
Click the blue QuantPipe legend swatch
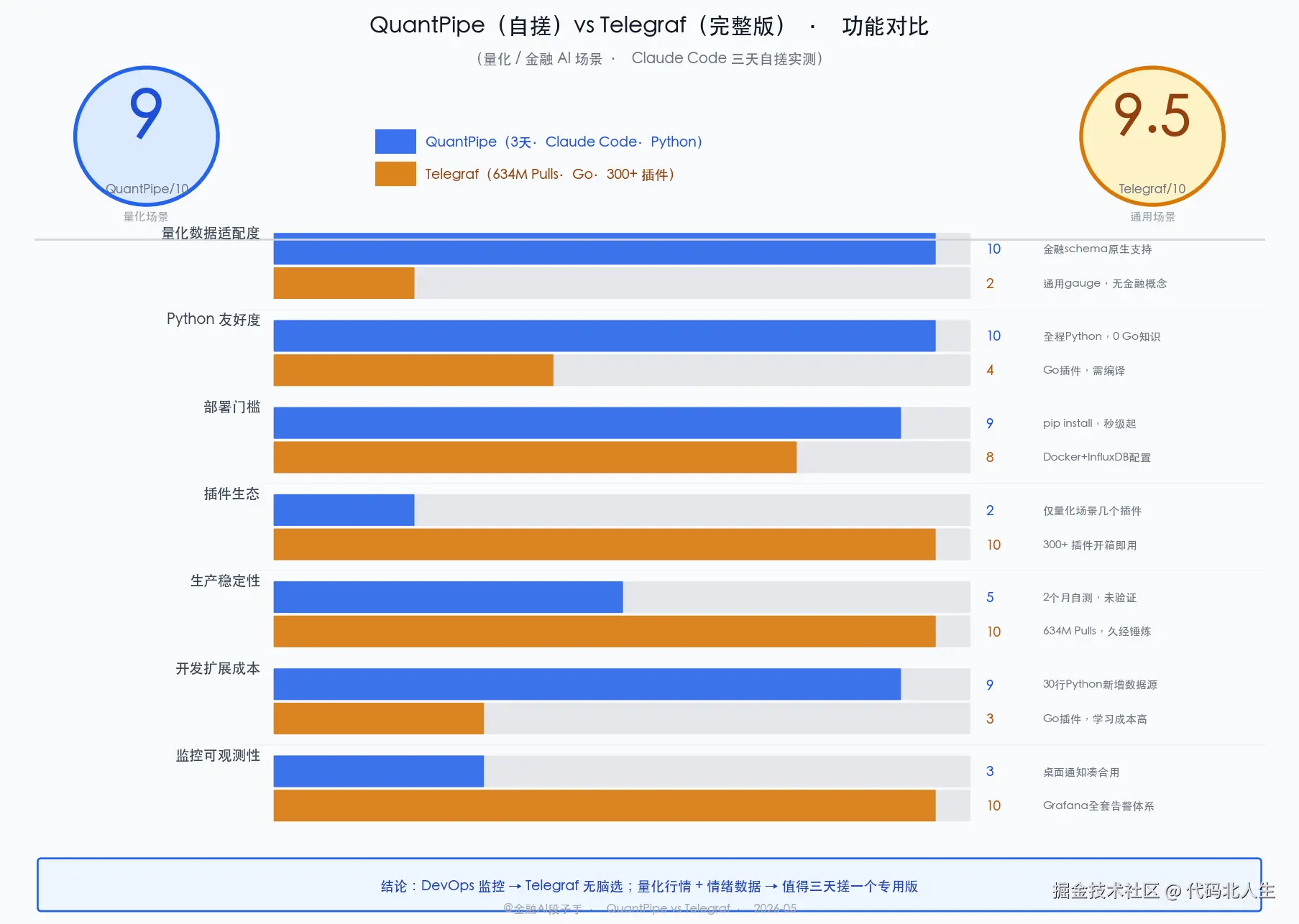pyautogui.click(x=395, y=142)
